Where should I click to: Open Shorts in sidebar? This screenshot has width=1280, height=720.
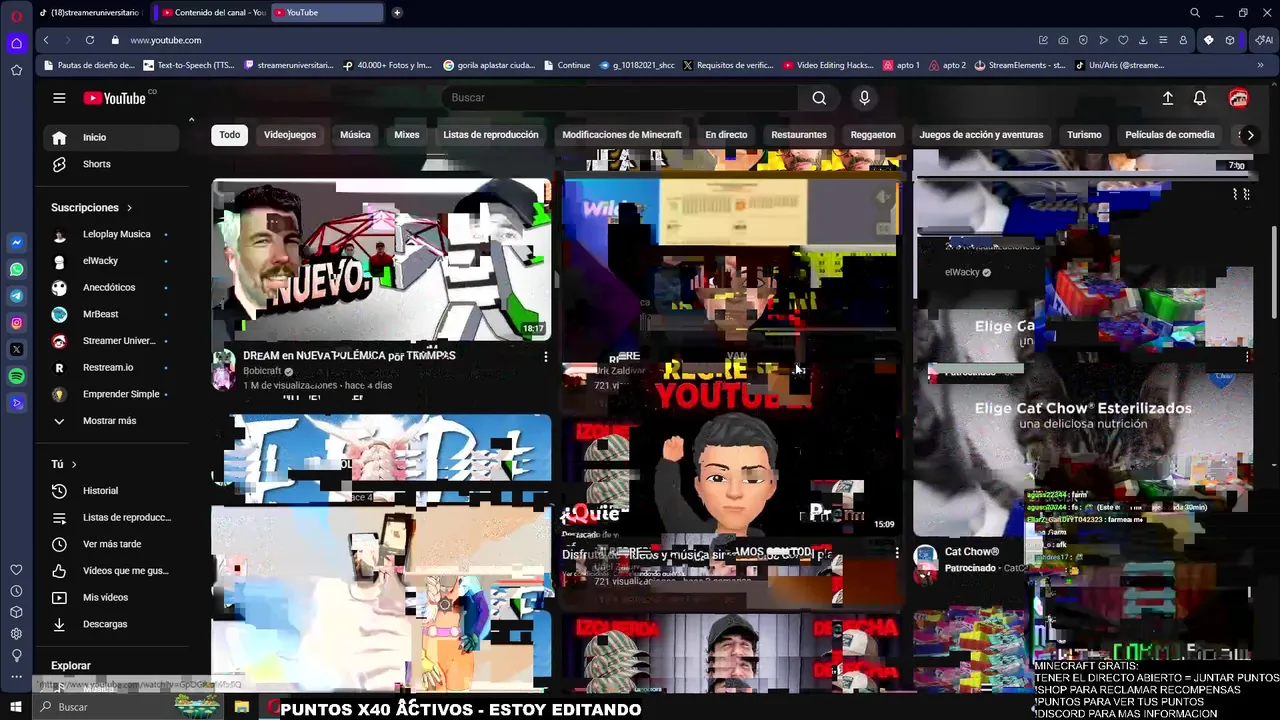tap(111, 164)
